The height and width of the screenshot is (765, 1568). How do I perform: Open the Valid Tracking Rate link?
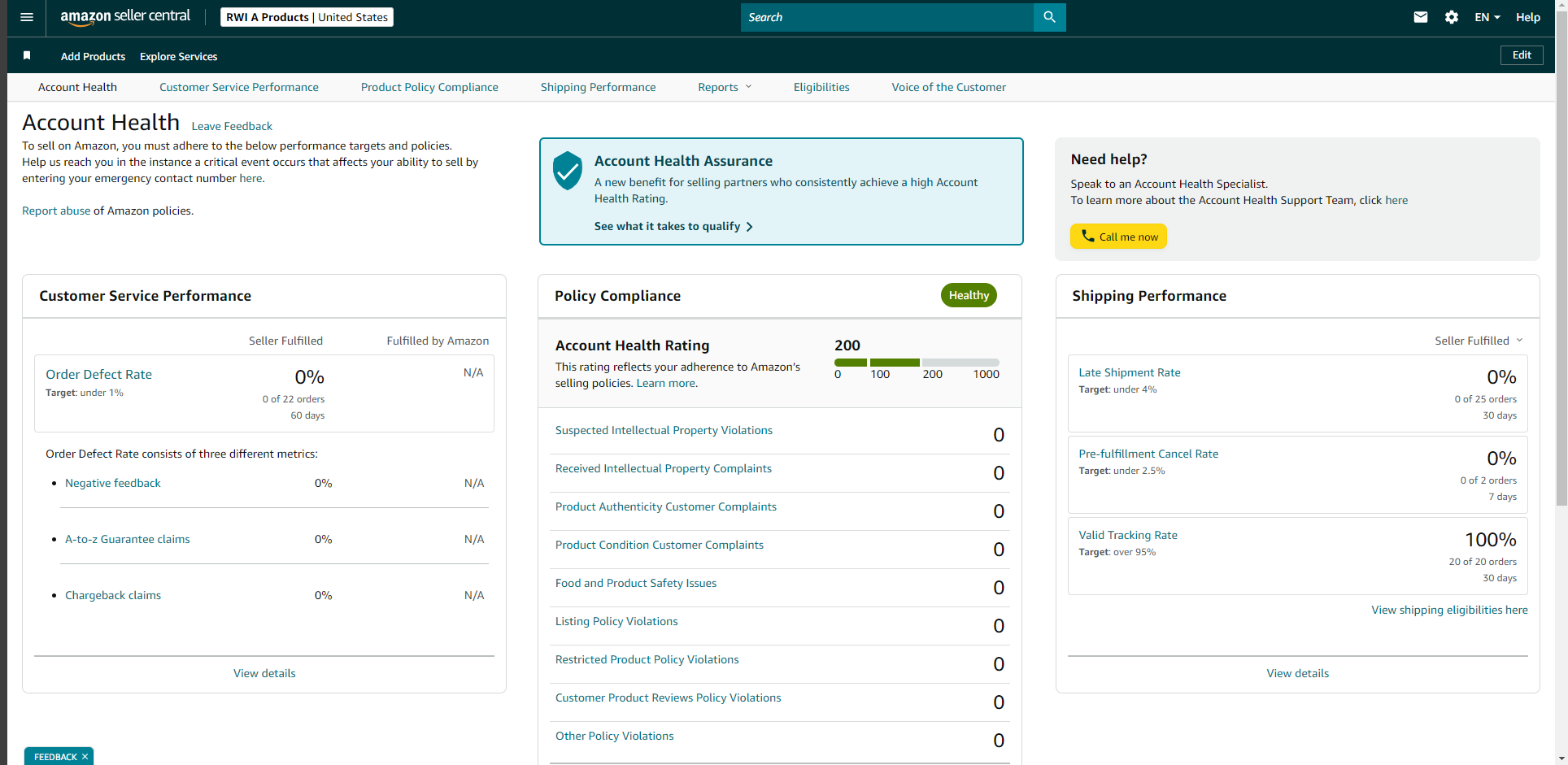pos(1128,535)
